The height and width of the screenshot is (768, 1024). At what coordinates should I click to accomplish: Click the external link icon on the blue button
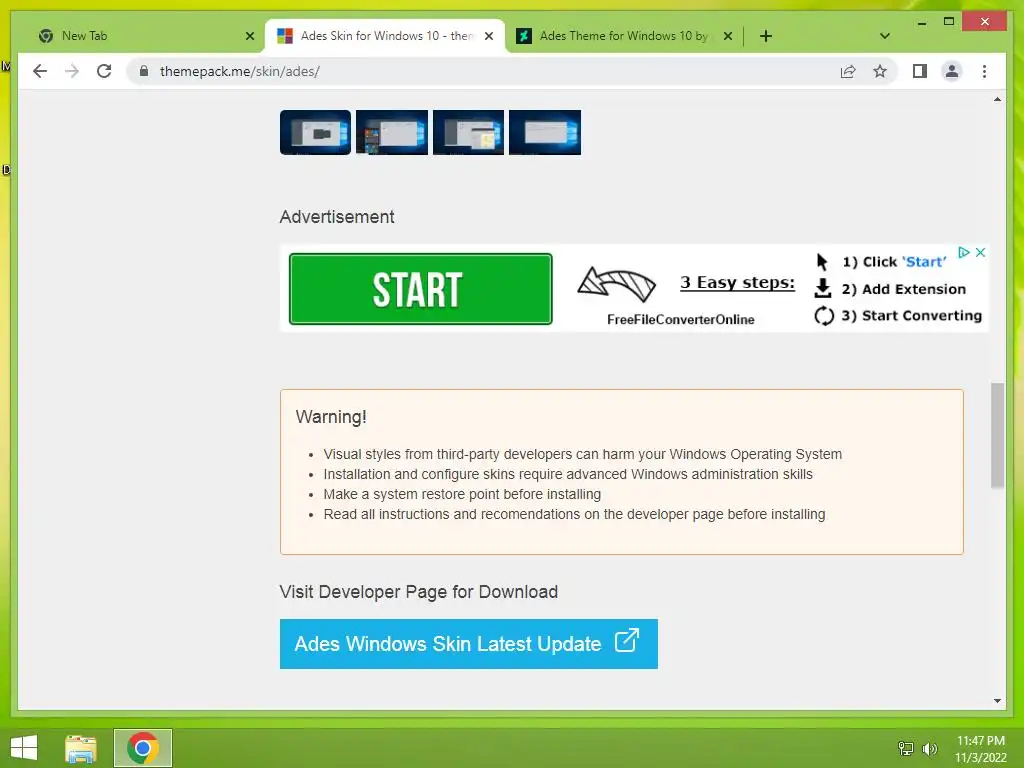(626, 640)
